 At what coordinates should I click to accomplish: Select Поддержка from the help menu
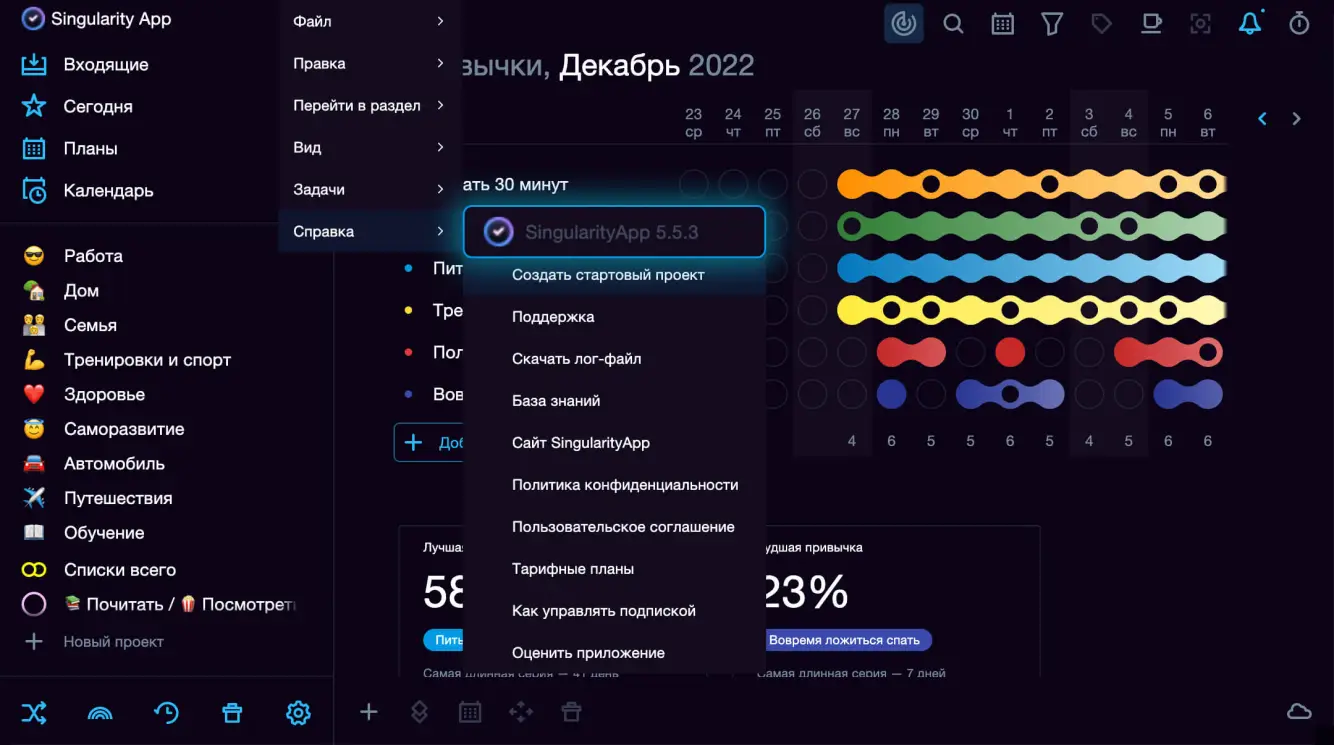(x=553, y=317)
